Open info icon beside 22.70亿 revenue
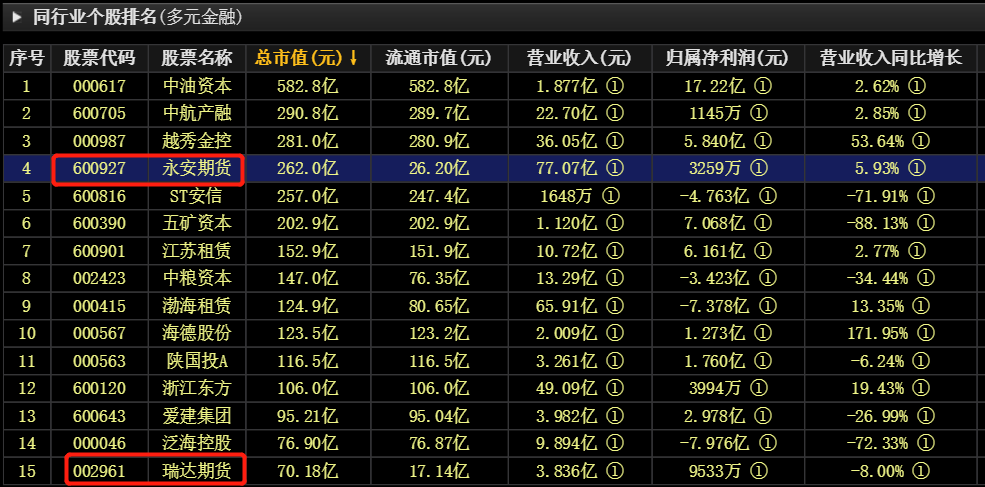 [615, 113]
